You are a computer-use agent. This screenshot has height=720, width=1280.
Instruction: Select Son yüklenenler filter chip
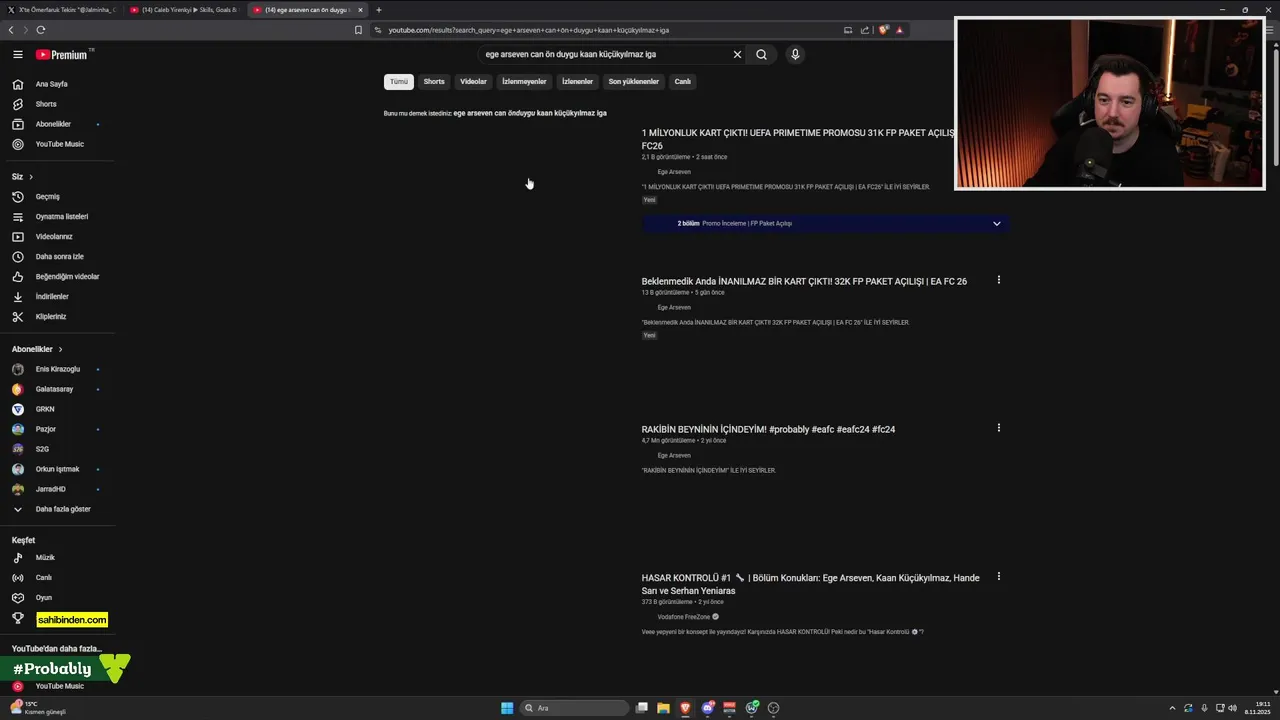click(x=634, y=82)
